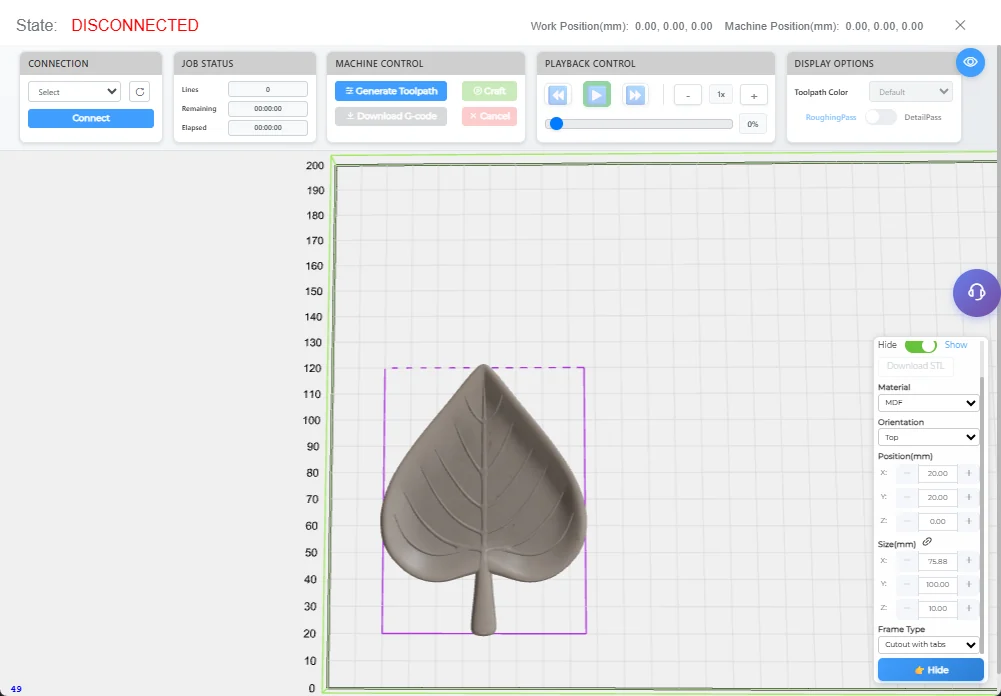Click the Position X input field
1001x696 pixels.
938,473
